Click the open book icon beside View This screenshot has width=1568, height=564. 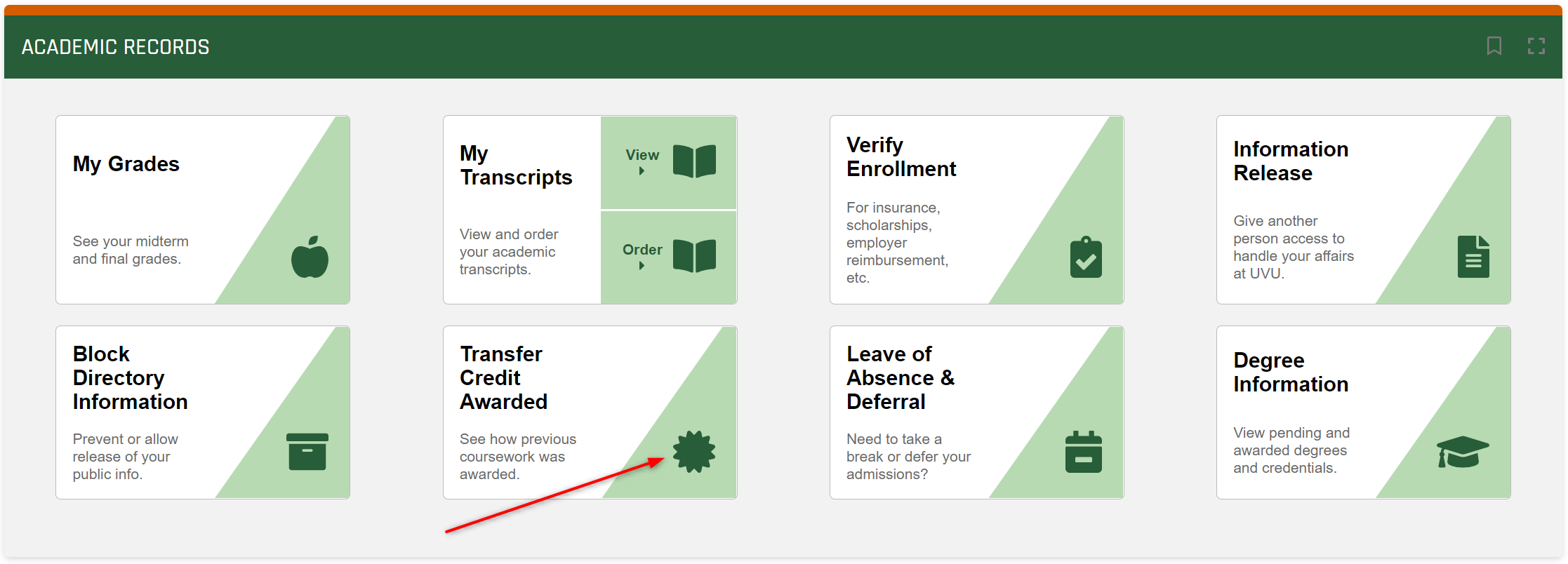click(694, 161)
